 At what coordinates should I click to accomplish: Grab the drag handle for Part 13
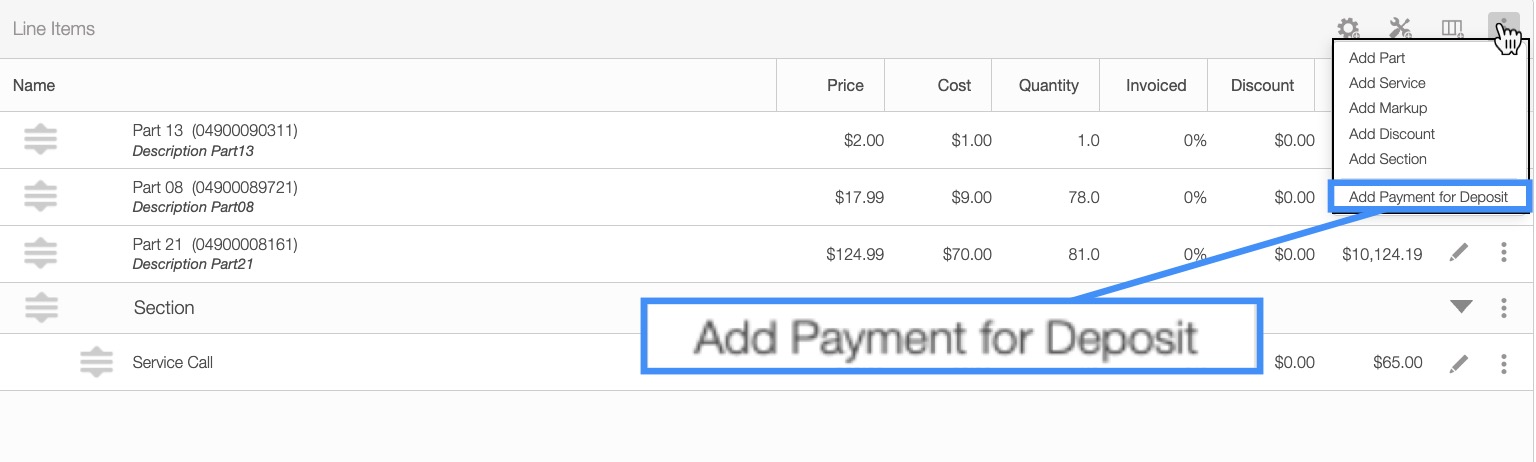tap(40, 140)
